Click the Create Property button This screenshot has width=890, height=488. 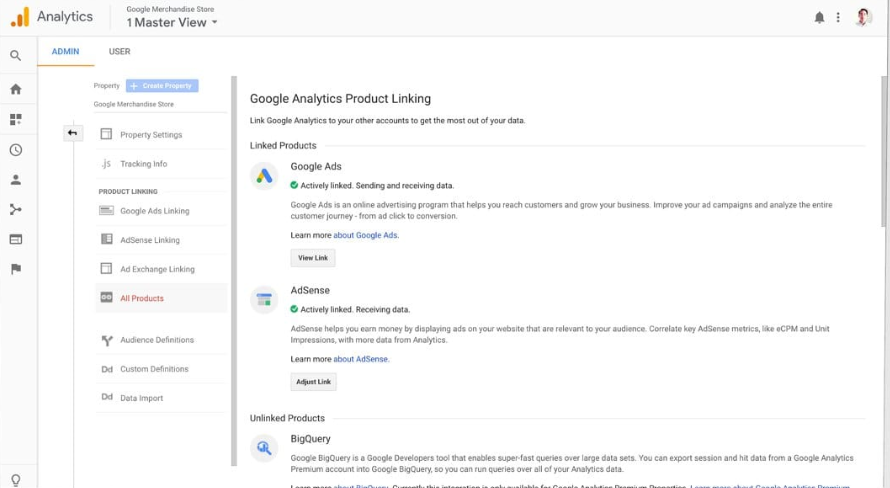tap(162, 86)
